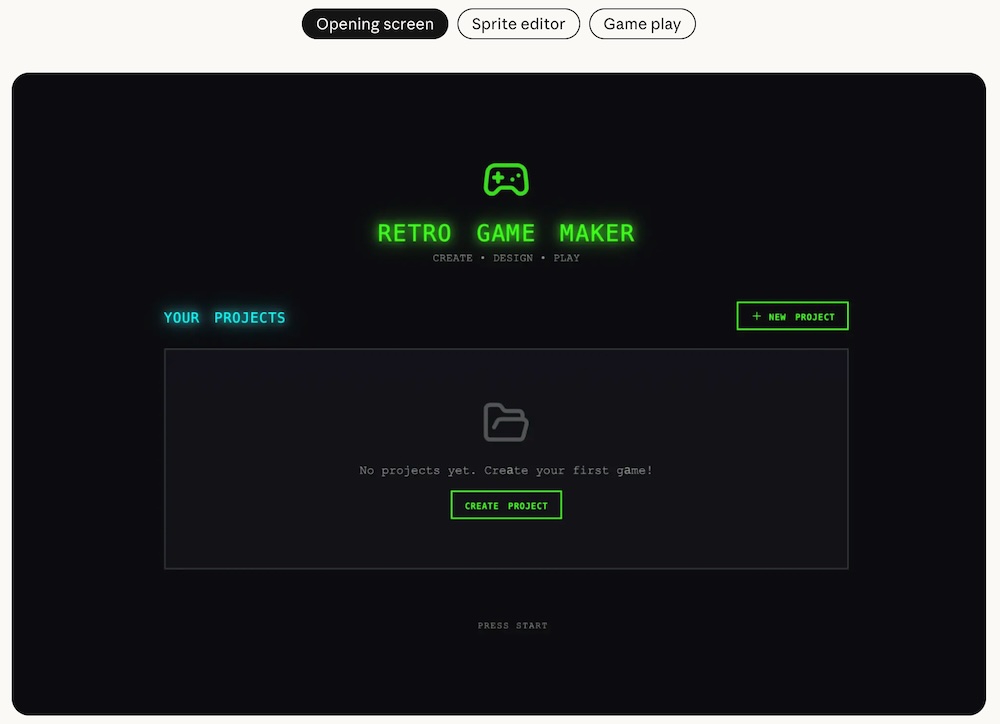
Task: Click PLAY in the tagline under the title
Action: (x=566, y=258)
